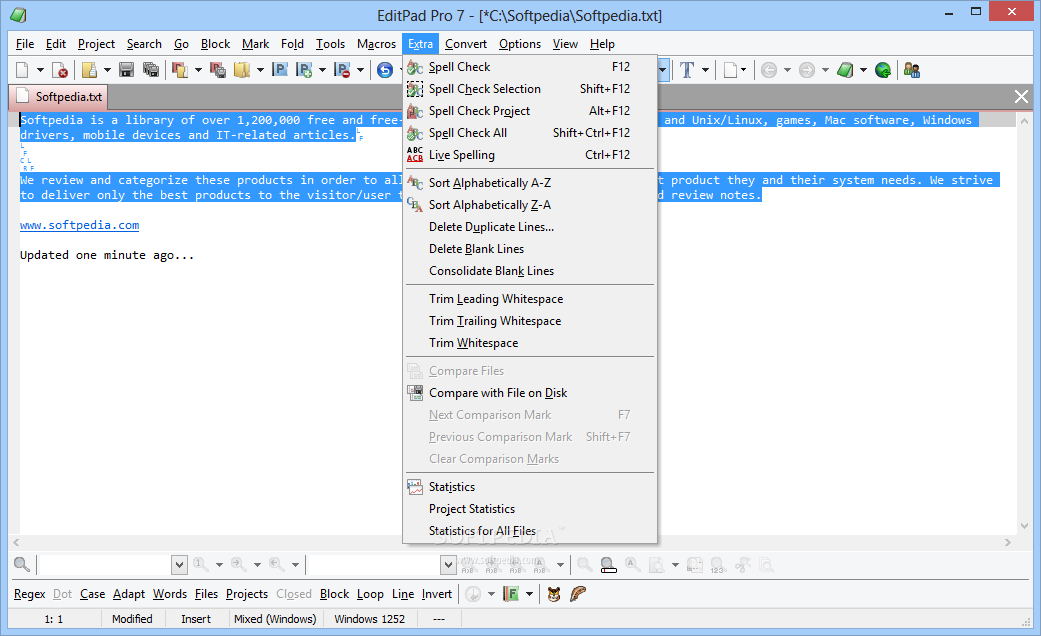Expand the Open Folder dropdown arrow
Image resolution: width=1041 pixels, height=636 pixels.
click(260, 70)
